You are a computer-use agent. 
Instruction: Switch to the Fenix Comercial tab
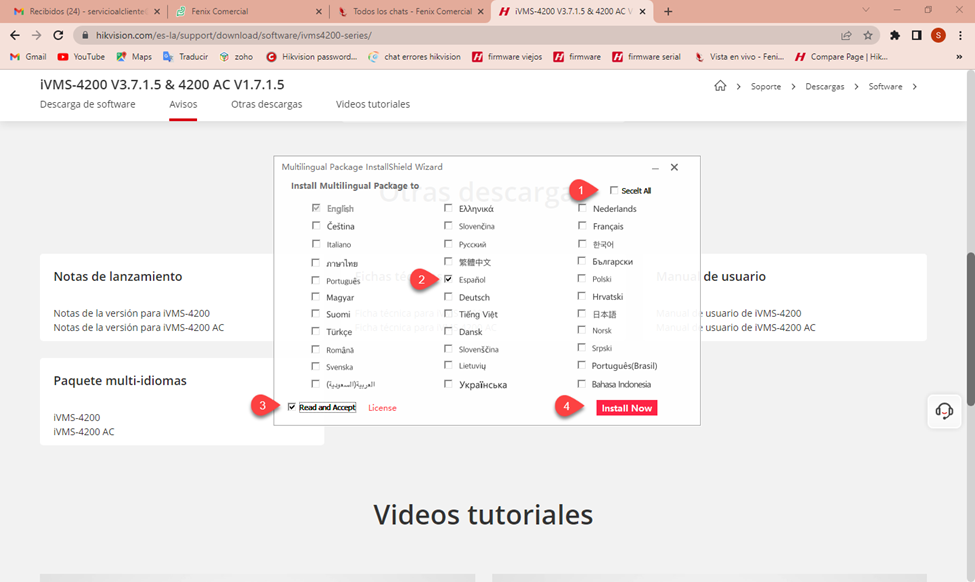point(247,11)
